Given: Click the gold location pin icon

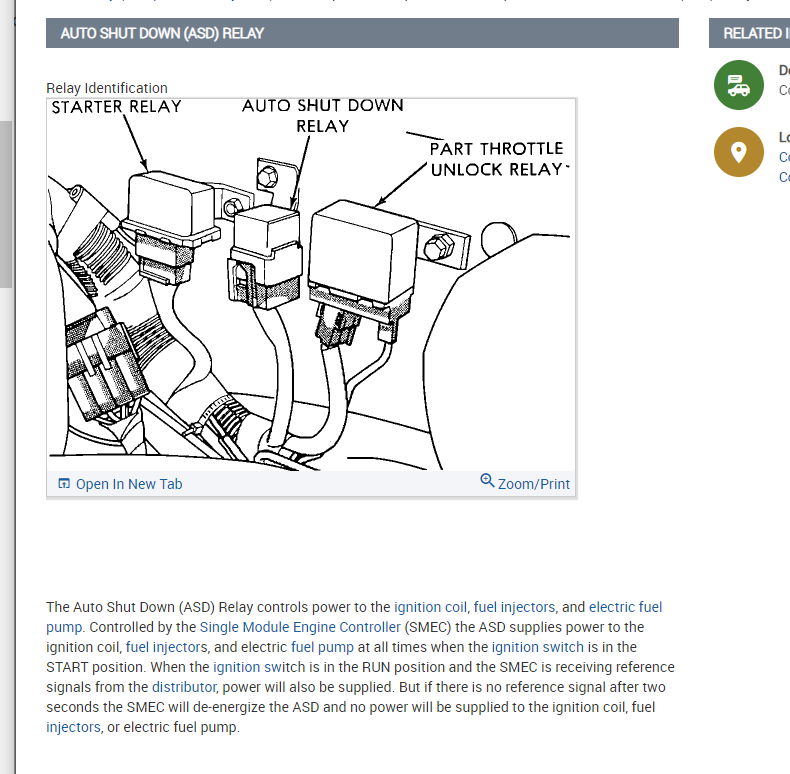Looking at the screenshot, I should (x=739, y=152).
